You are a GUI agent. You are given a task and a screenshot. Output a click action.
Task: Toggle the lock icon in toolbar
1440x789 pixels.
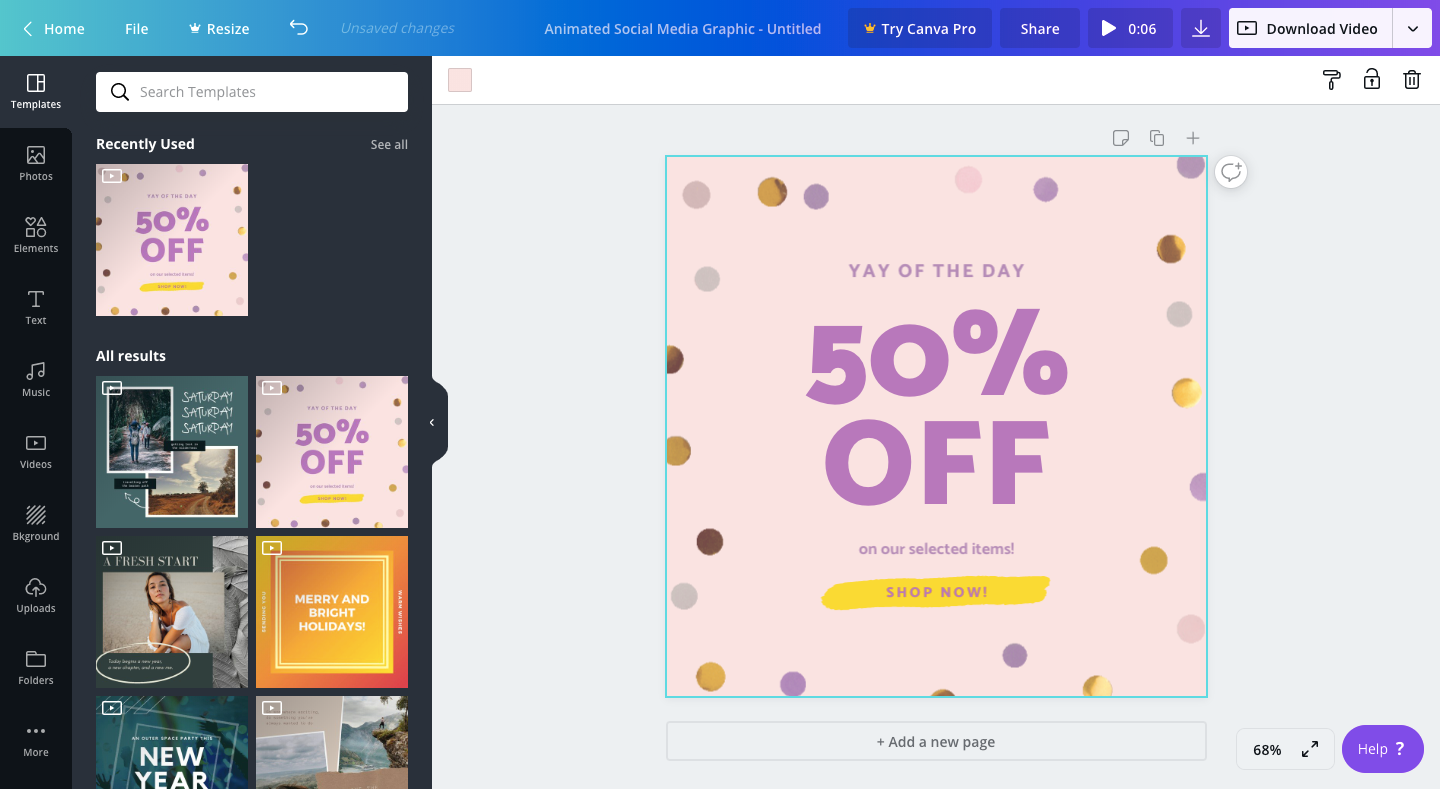click(x=1371, y=80)
